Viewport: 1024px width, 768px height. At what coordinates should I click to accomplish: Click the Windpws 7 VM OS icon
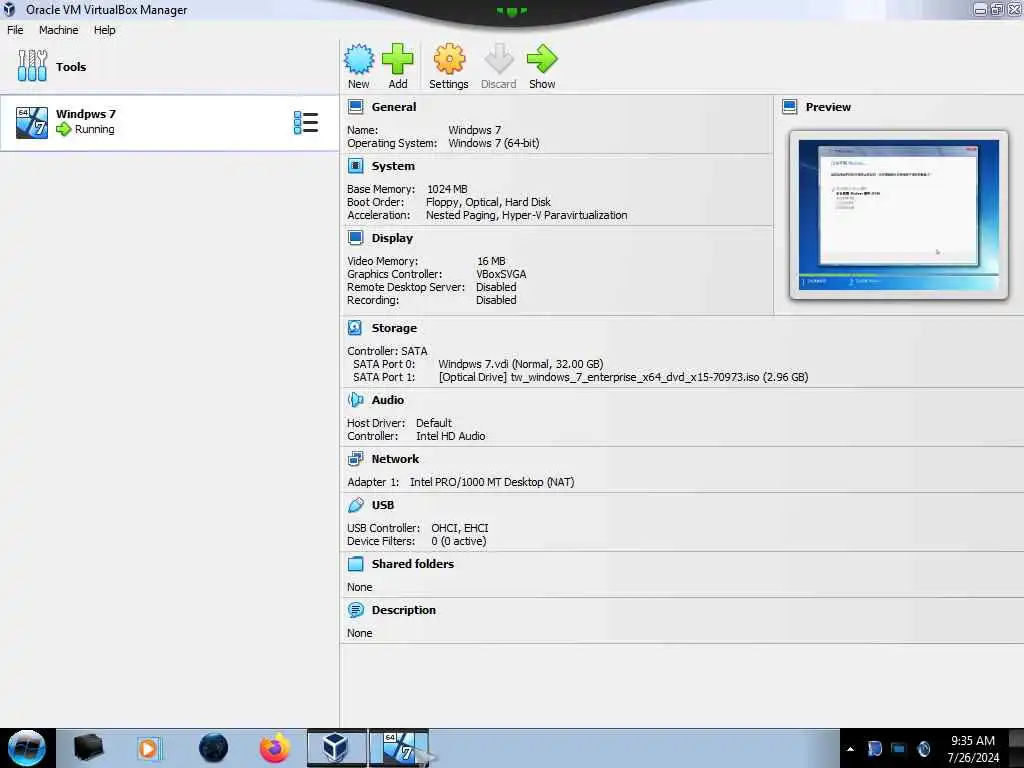click(32, 123)
